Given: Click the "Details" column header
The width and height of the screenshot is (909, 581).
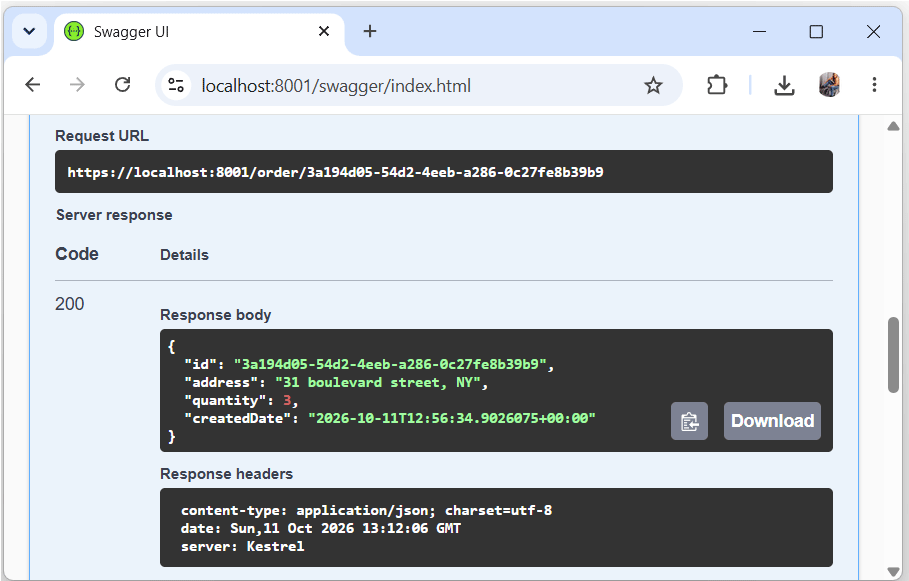Looking at the screenshot, I should (x=184, y=255).
